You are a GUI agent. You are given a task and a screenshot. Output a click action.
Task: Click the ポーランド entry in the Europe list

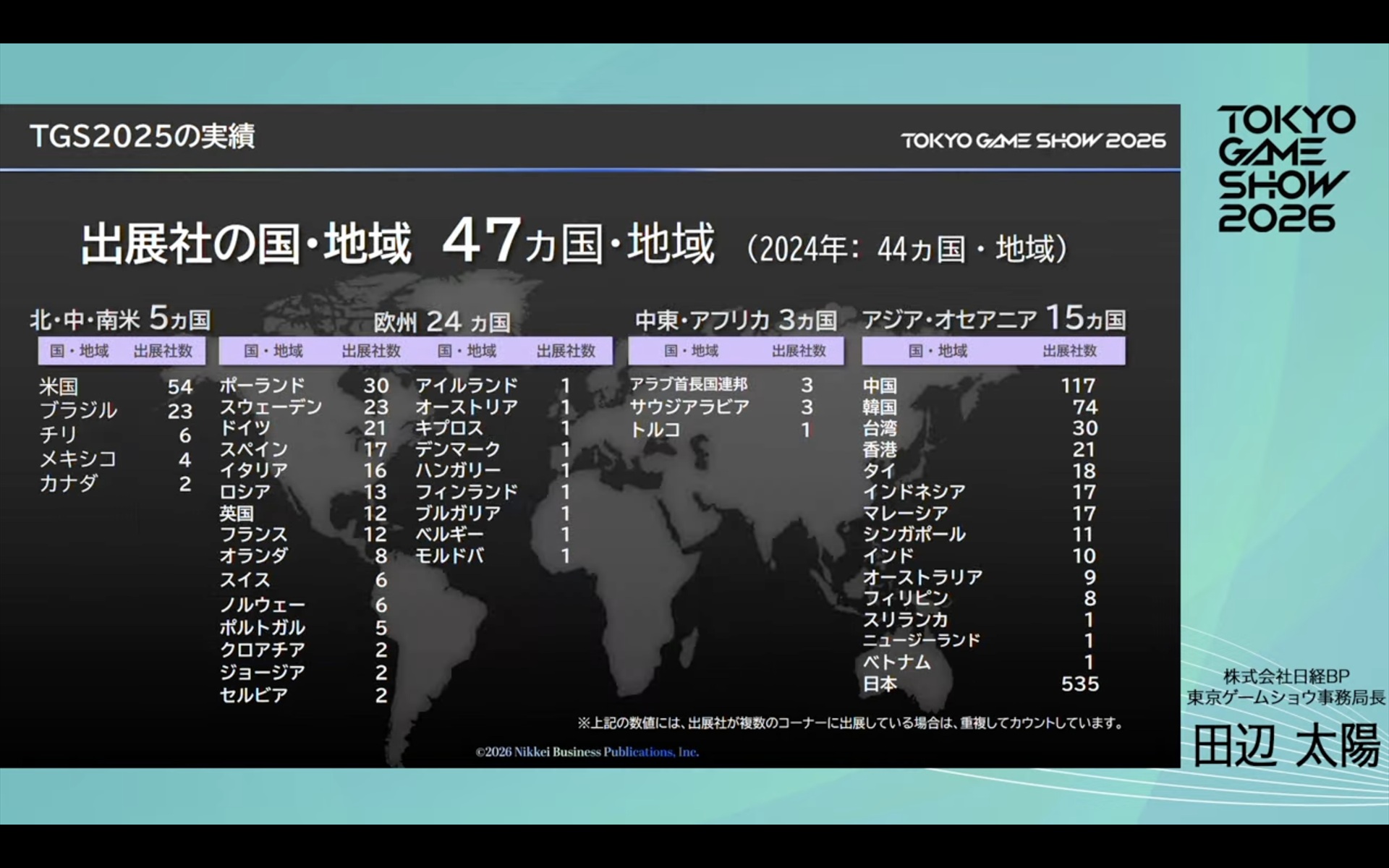[262, 386]
